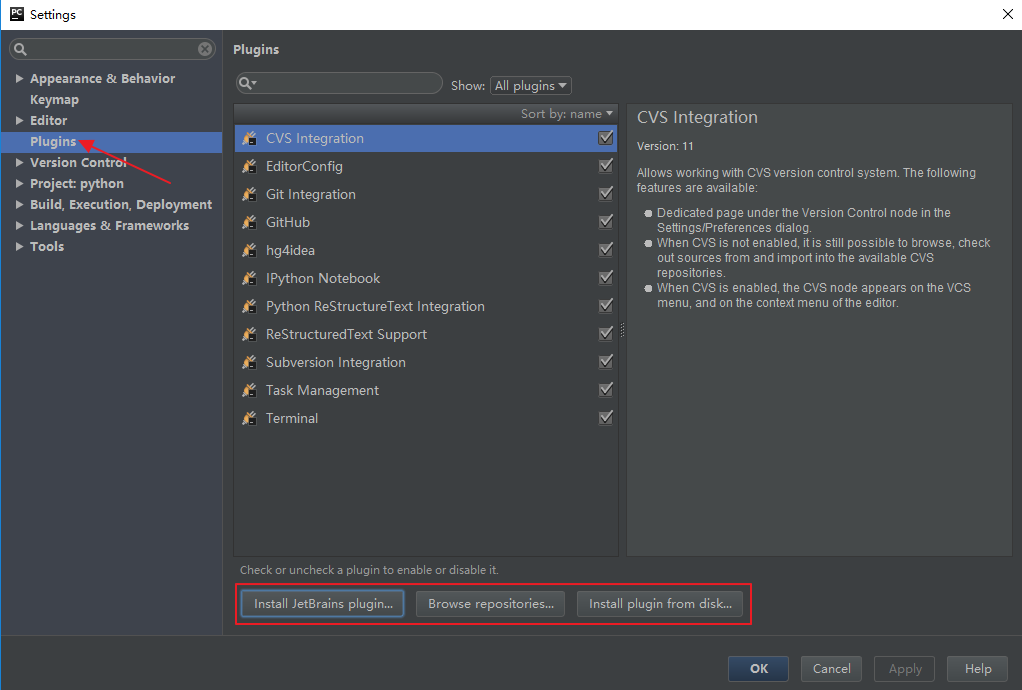Open the Sort by name dropdown
This screenshot has height=690, width=1022.
point(566,114)
